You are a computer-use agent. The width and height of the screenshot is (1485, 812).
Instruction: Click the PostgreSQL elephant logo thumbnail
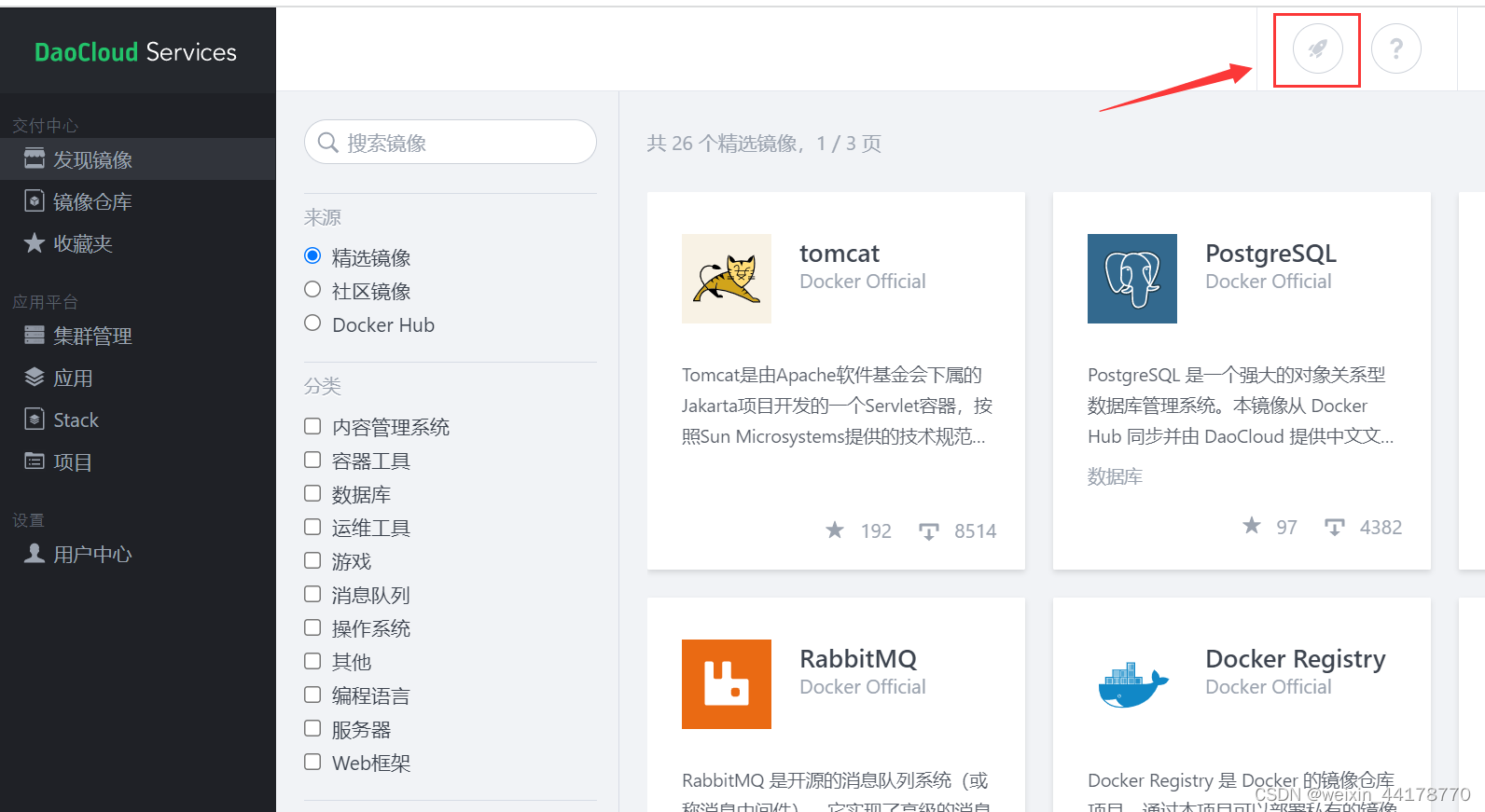(1132, 279)
